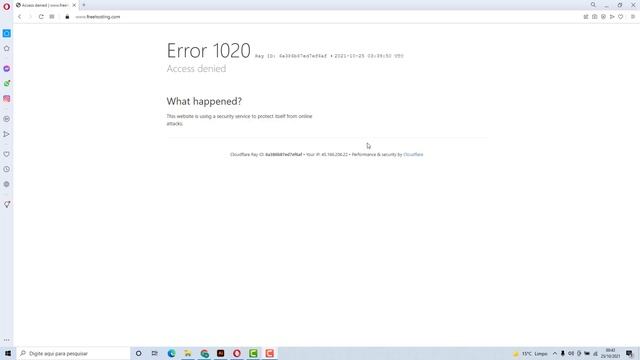The image size is (640, 360).
Task: Open the Speed Dial grid button
Action: point(52,17)
